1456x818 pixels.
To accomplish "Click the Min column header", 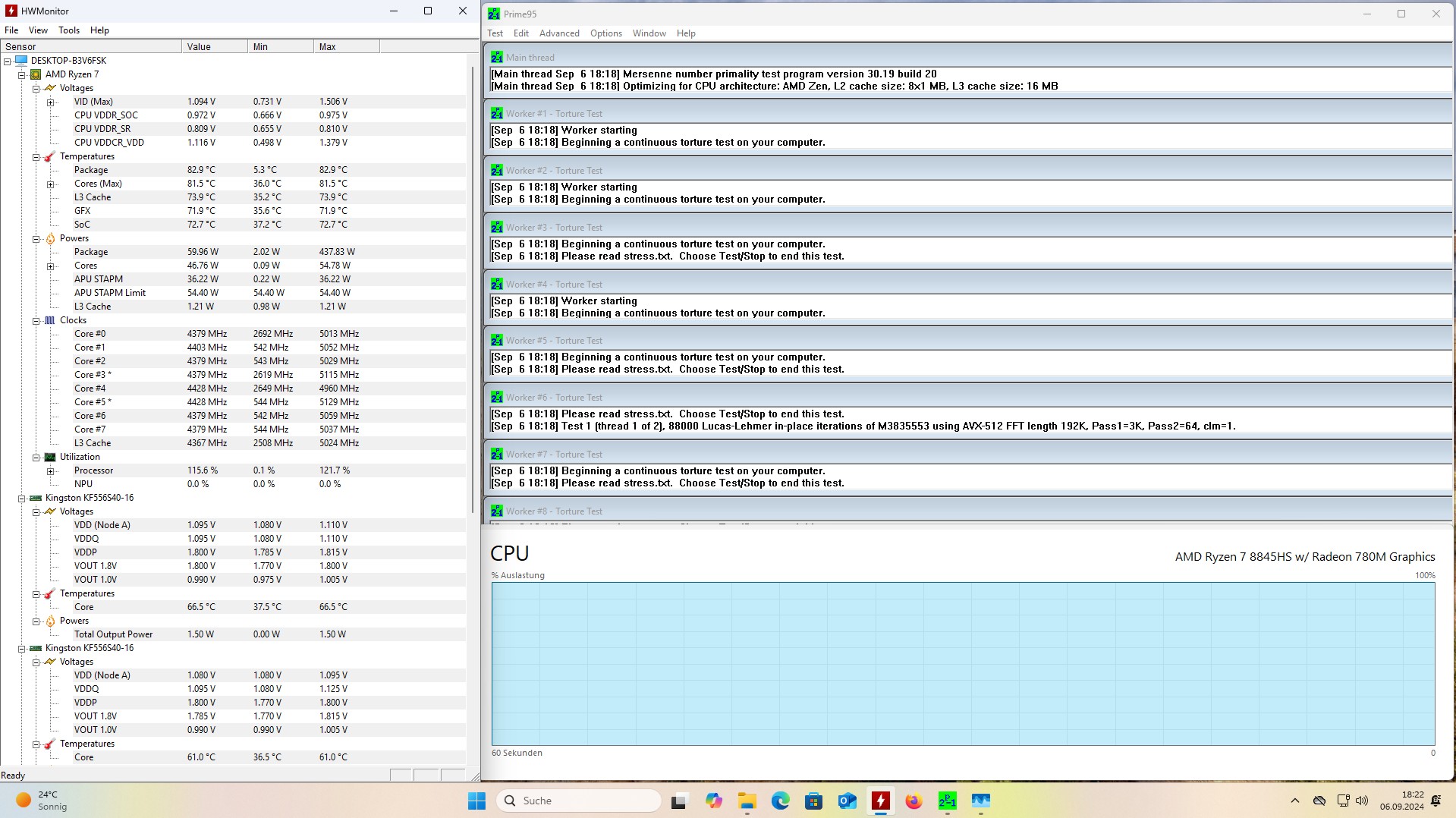I will pos(281,46).
